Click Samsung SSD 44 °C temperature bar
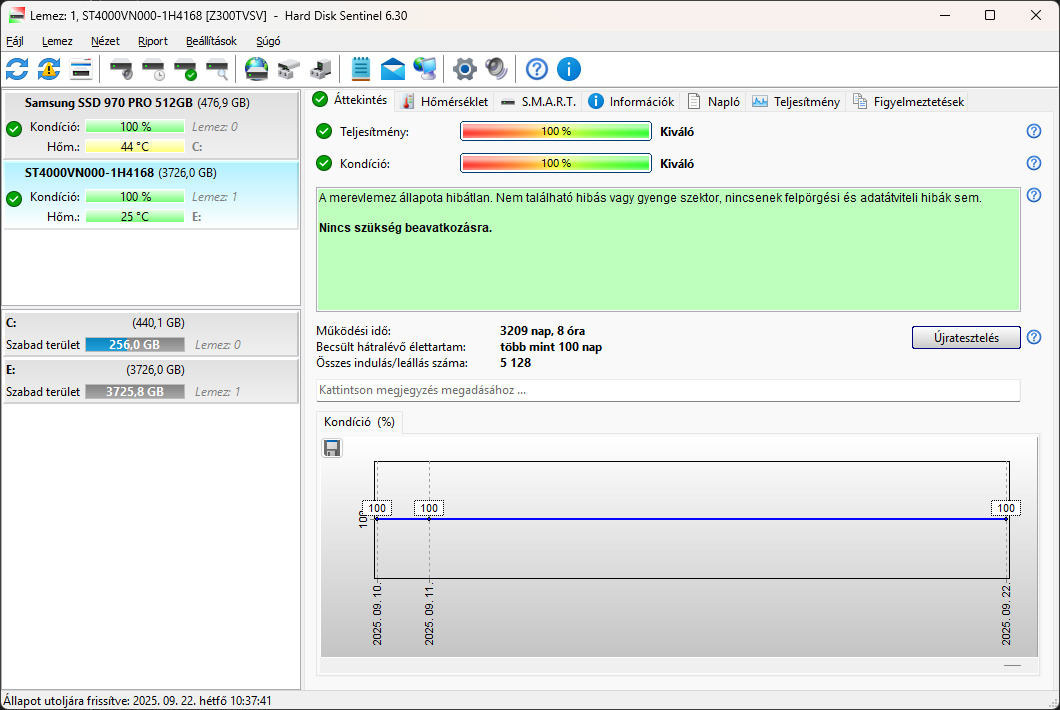 135,146
